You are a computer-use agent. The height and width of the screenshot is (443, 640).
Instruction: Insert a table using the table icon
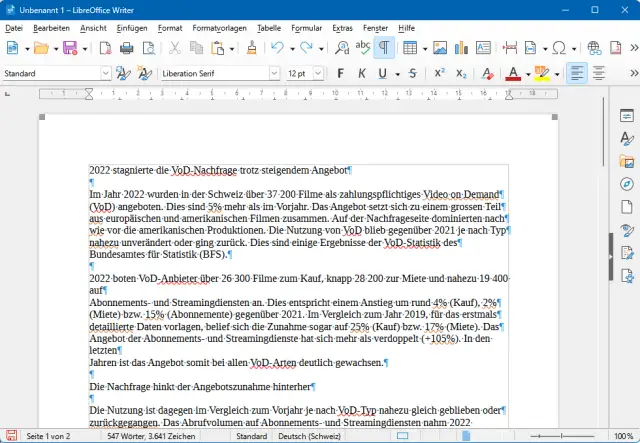click(x=410, y=47)
